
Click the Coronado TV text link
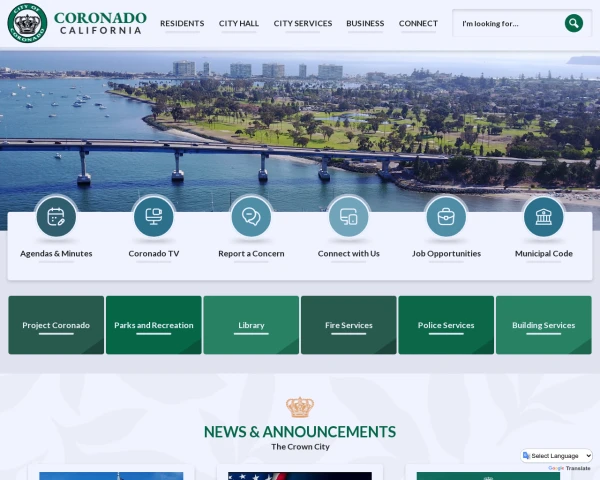(154, 253)
